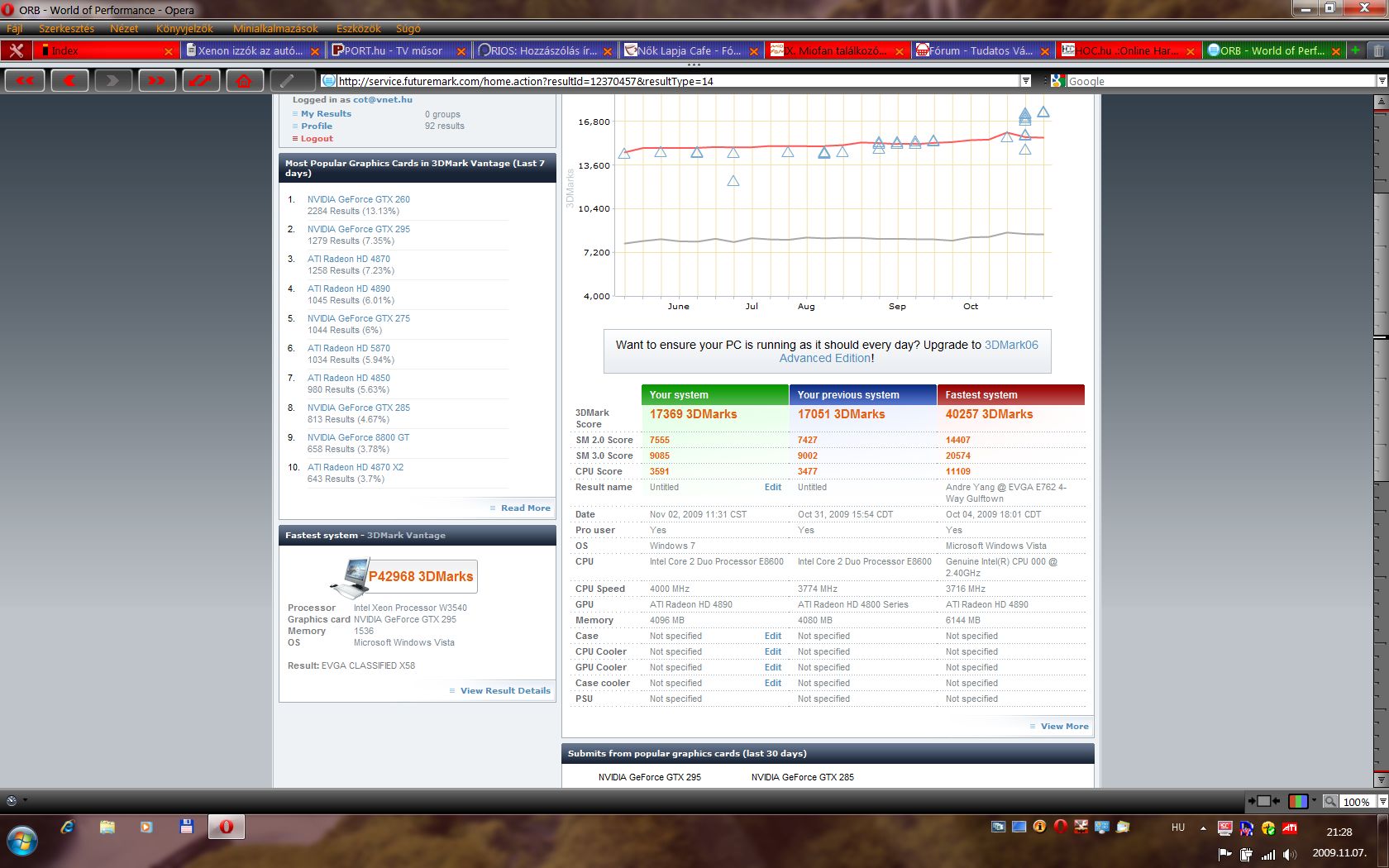
Task: Open the closed tabs trash icon
Action: pos(1378,50)
